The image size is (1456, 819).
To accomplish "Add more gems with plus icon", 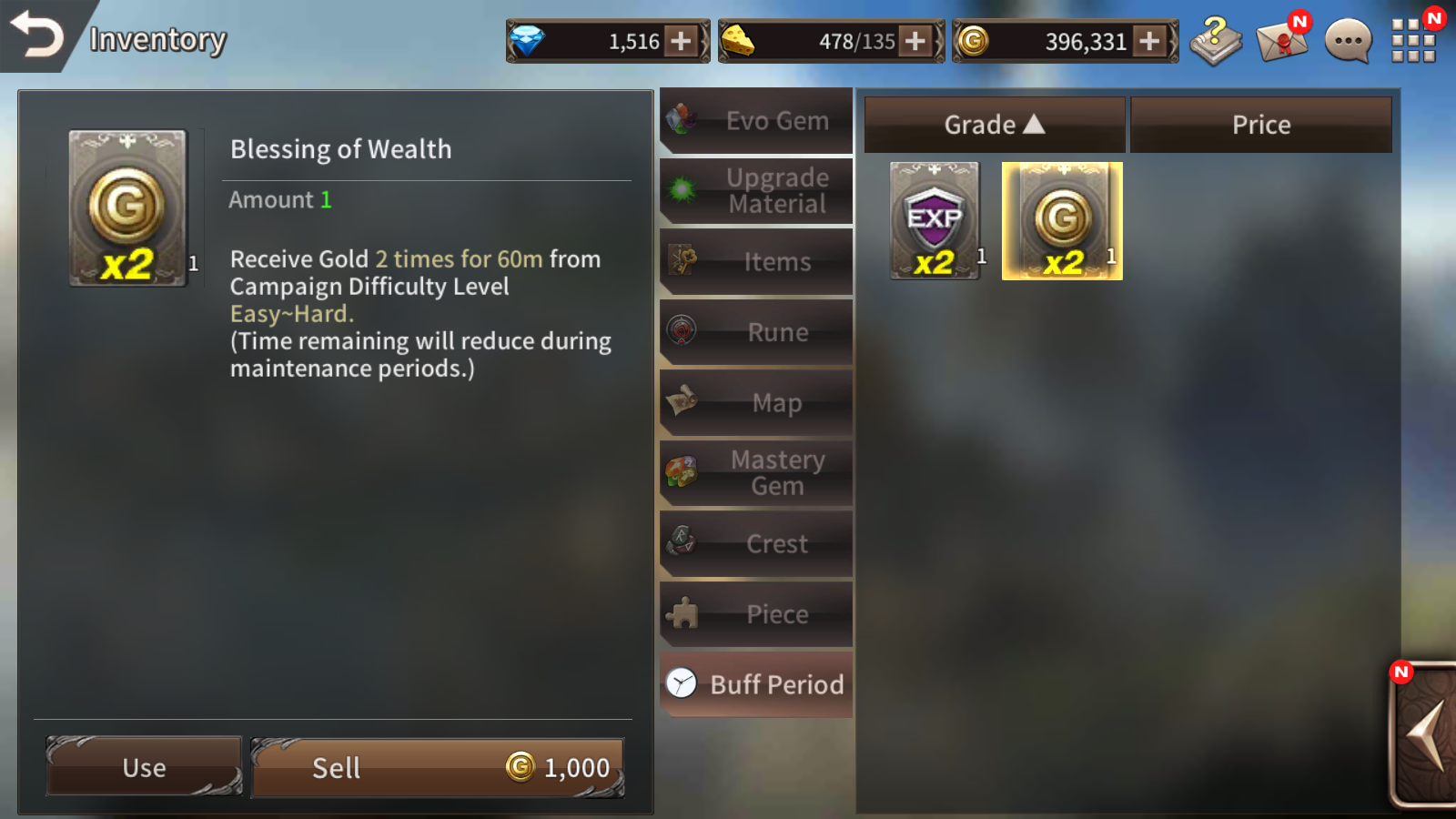I will click(681, 41).
